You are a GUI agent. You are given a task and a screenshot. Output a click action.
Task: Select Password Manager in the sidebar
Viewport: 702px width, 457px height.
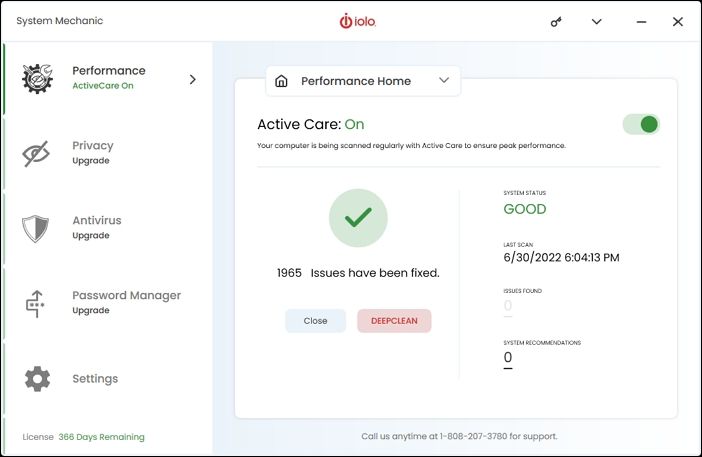tap(108, 303)
